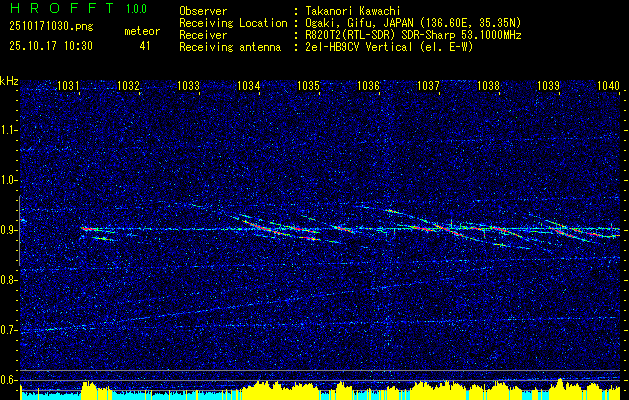Viewport: 629px width, 400px height.
Task: Click the 1038 time axis marker
Action: pyautogui.click(x=489, y=85)
